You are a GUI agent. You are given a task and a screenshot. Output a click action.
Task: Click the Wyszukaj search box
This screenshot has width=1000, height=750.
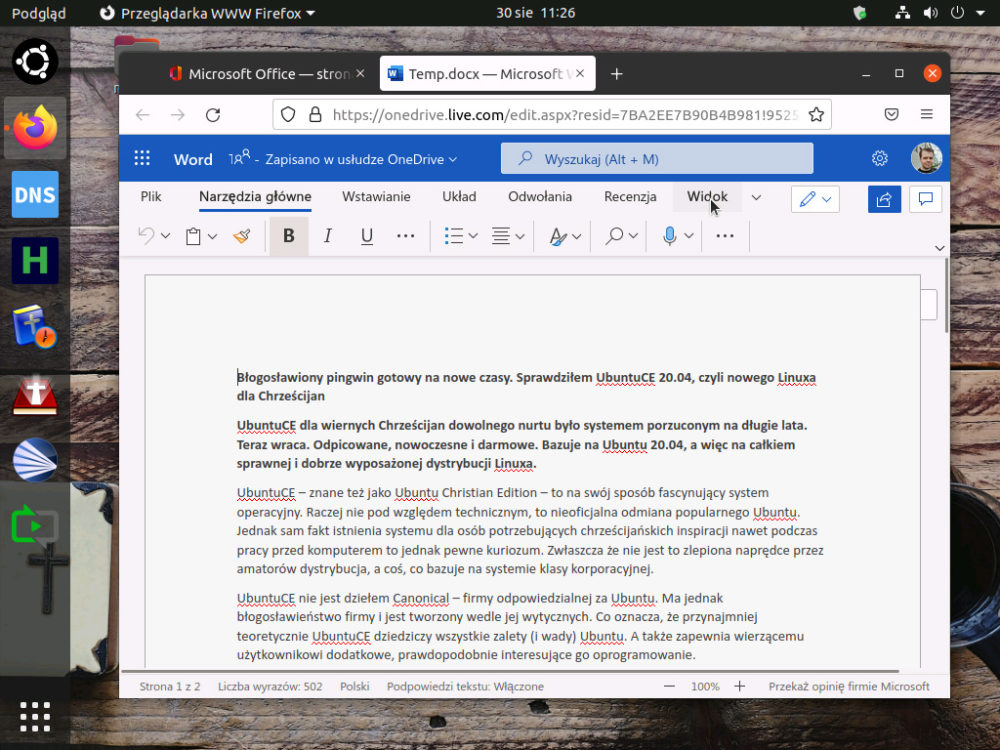click(657, 159)
